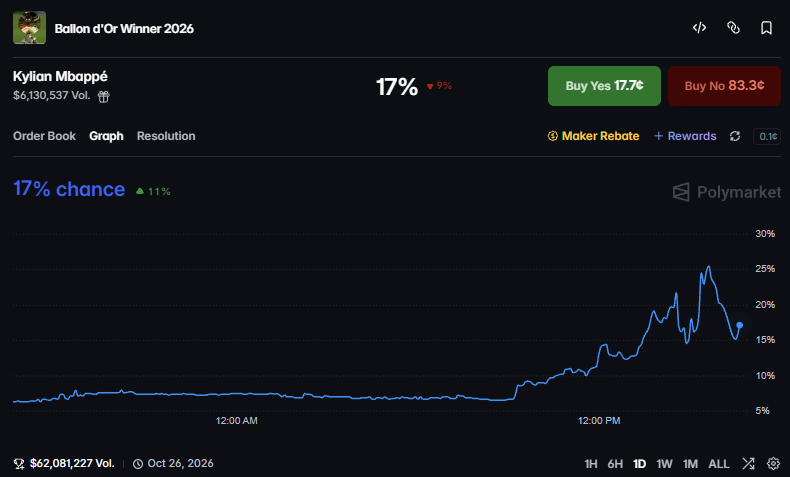Image resolution: width=790 pixels, height=477 pixels.
Task: Click the $62,081,227 Vol. total
Action: (72, 463)
